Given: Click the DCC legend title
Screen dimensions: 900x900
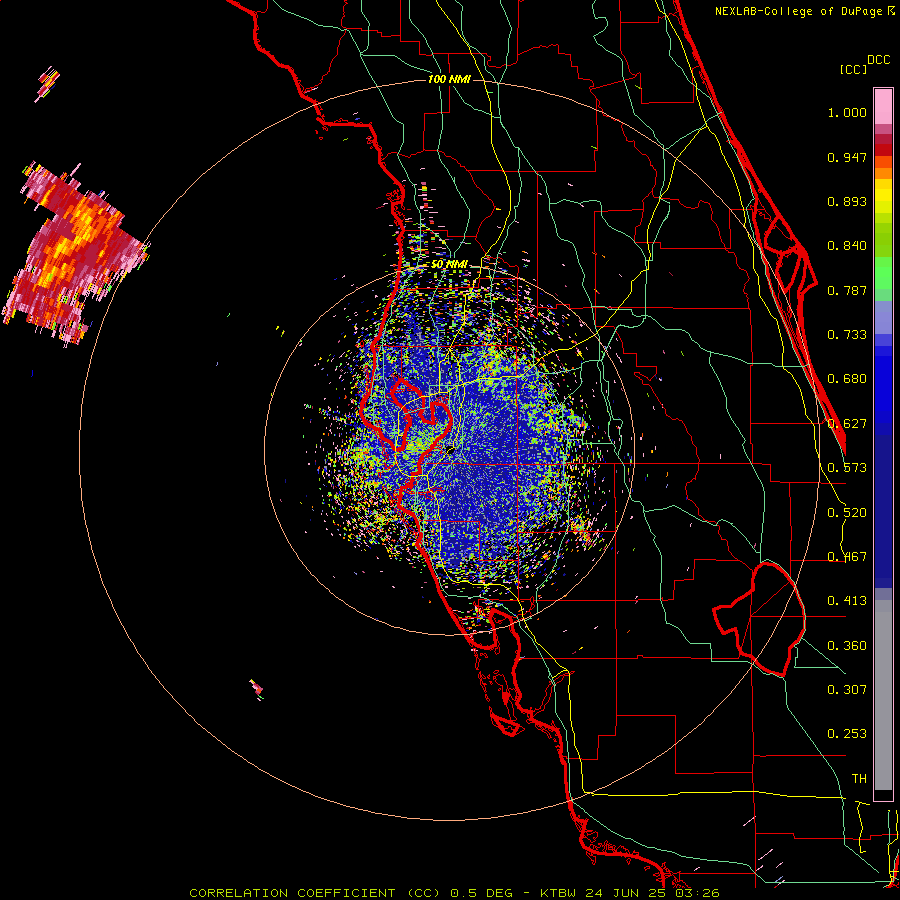Looking at the screenshot, I should click(878, 60).
